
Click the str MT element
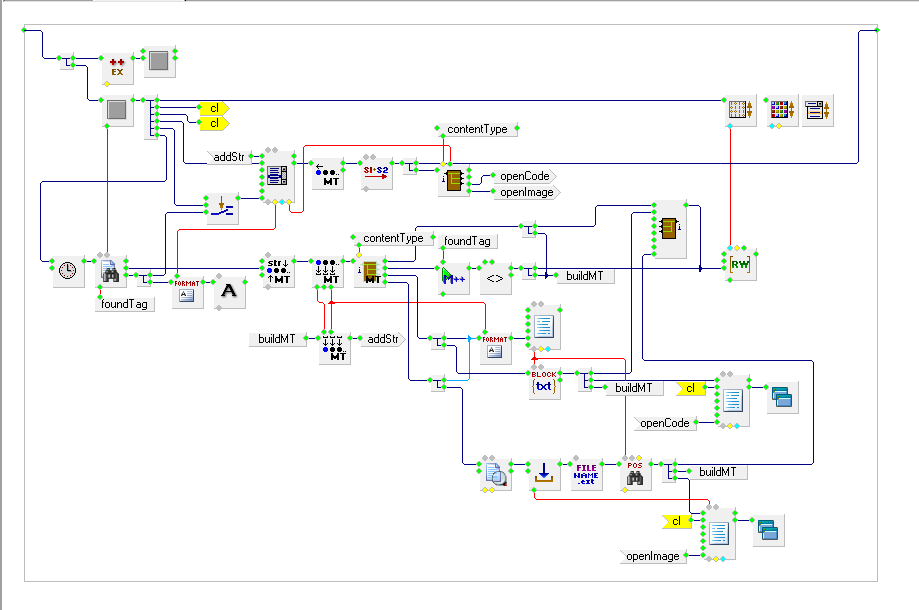pyautogui.click(x=278, y=272)
